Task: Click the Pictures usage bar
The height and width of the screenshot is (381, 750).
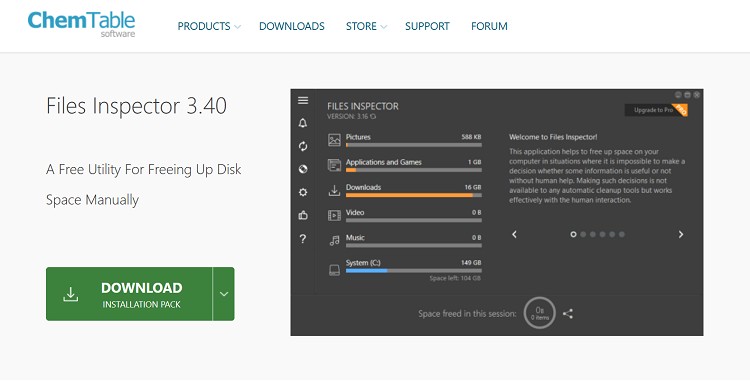Action: 414,145
